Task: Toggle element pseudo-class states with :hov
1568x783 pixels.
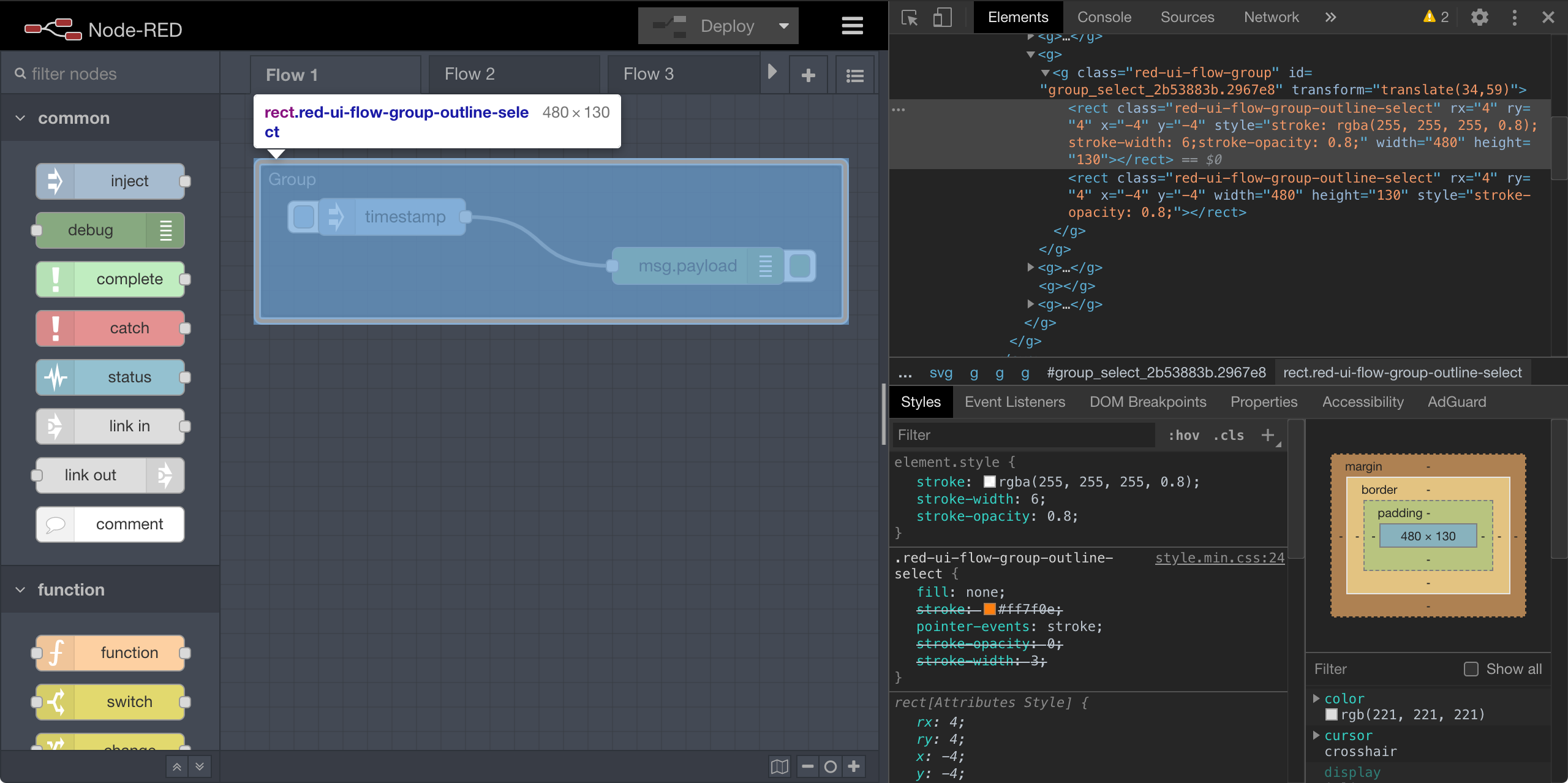Action: [1183, 435]
